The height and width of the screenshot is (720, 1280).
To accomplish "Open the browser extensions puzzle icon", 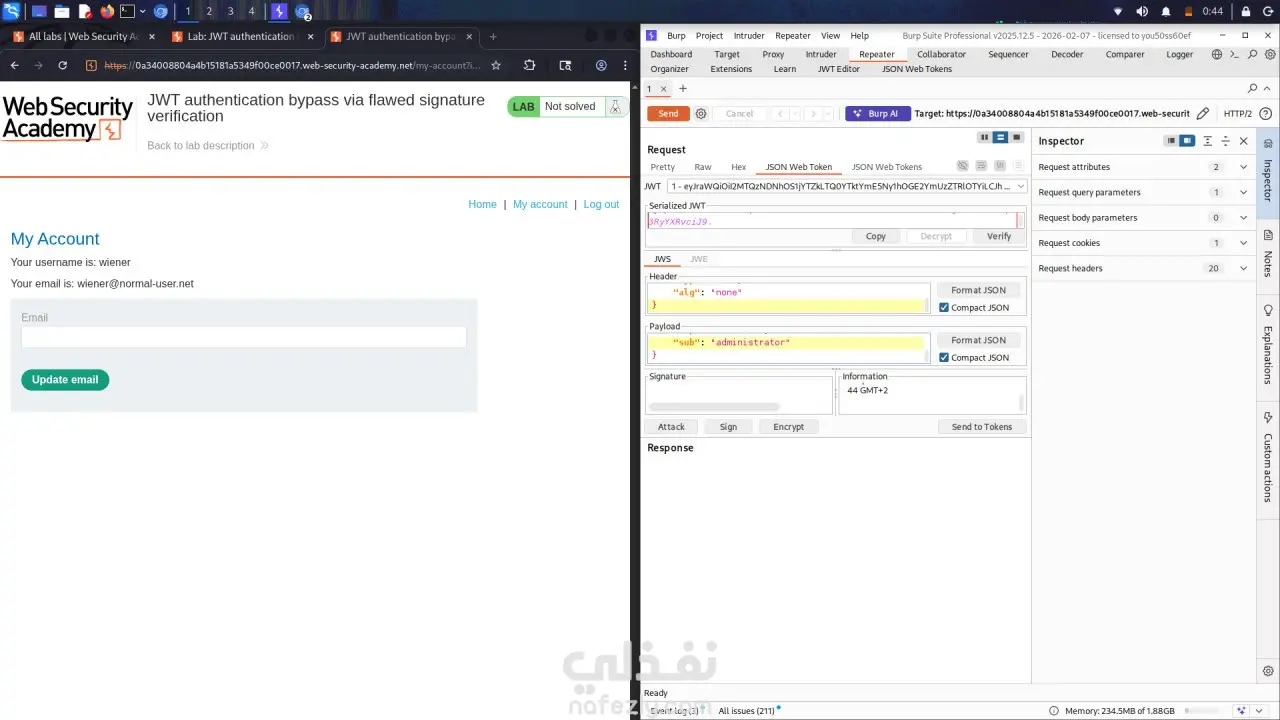I will [x=530, y=65].
